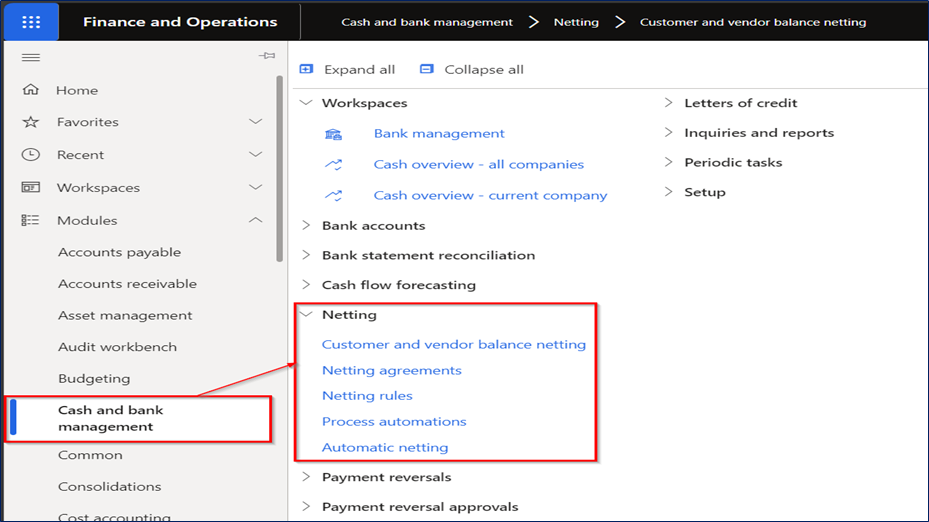Collapse the Workspaces group in main pane
The width and height of the screenshot is (929, 522).
click(306, 103)
